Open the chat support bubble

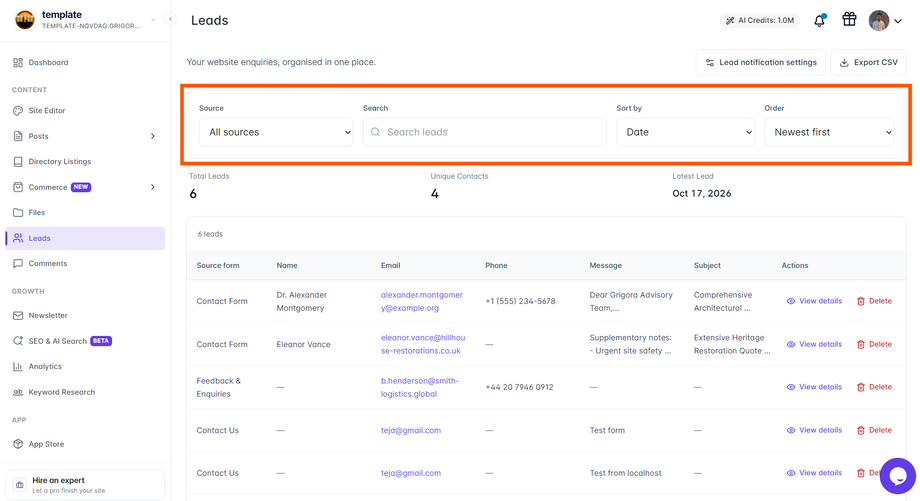(898, 476)
